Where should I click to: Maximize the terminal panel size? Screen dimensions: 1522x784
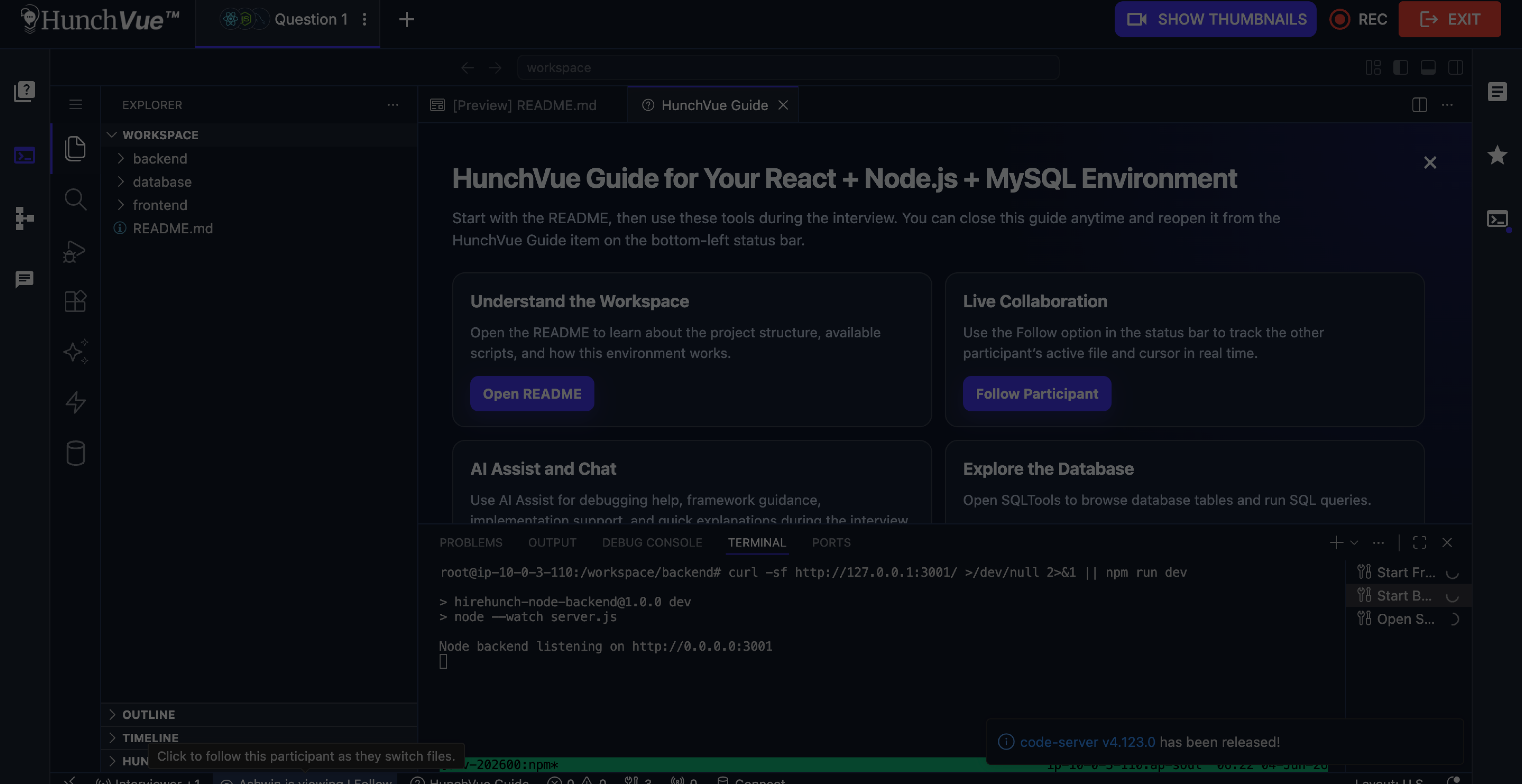tap(1419, 543)
